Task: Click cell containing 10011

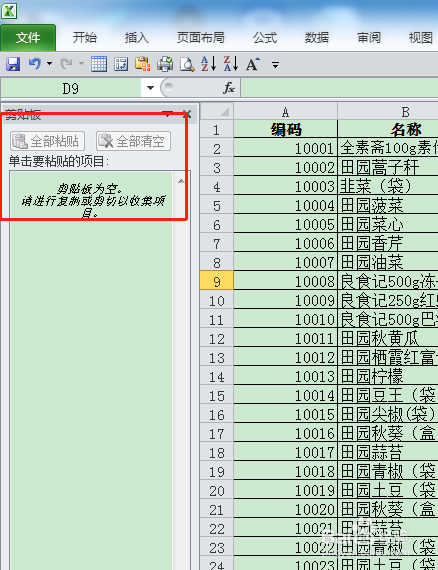Action: point(285,338)
